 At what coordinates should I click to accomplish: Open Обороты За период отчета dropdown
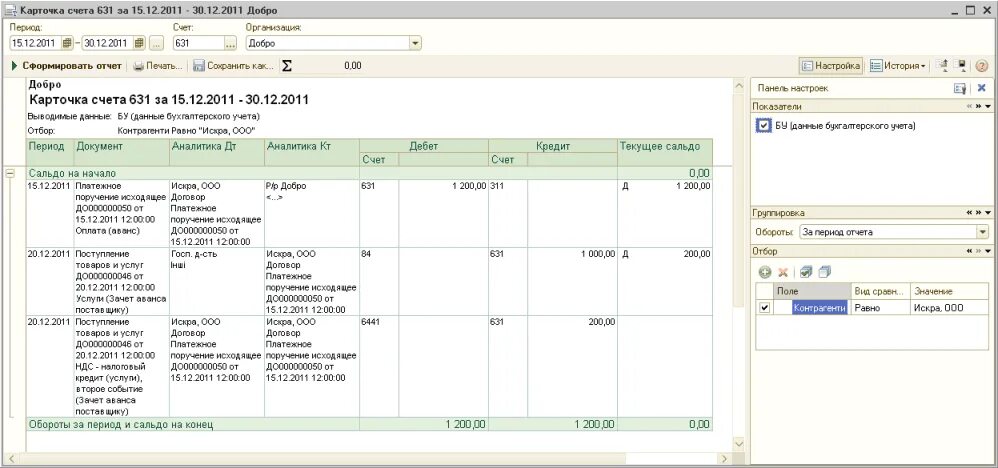(x=983, y=232)
